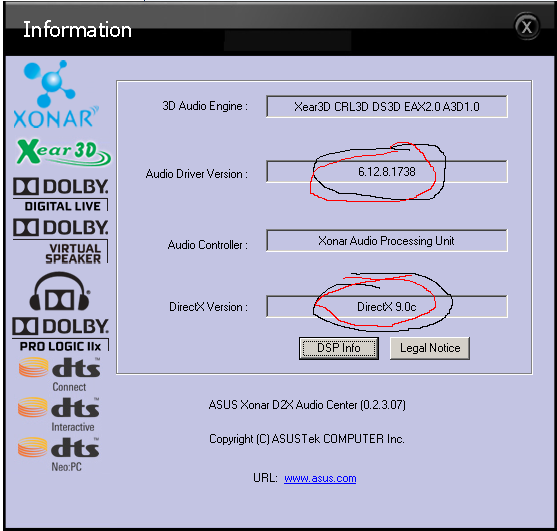The height and width of the screenshot is (531, 557).
Task: Click the 'DirectX Version :' label
Action: pyautogui.click(x=209, y=307)
